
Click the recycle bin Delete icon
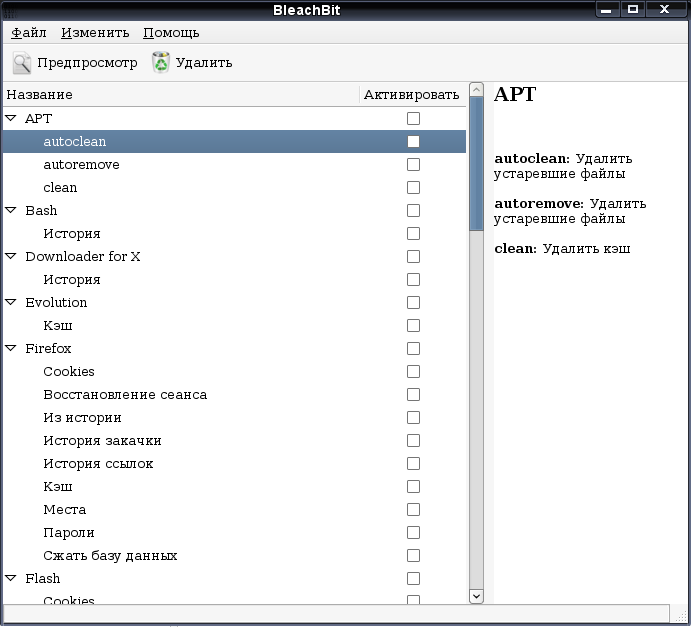click(161, 62)
